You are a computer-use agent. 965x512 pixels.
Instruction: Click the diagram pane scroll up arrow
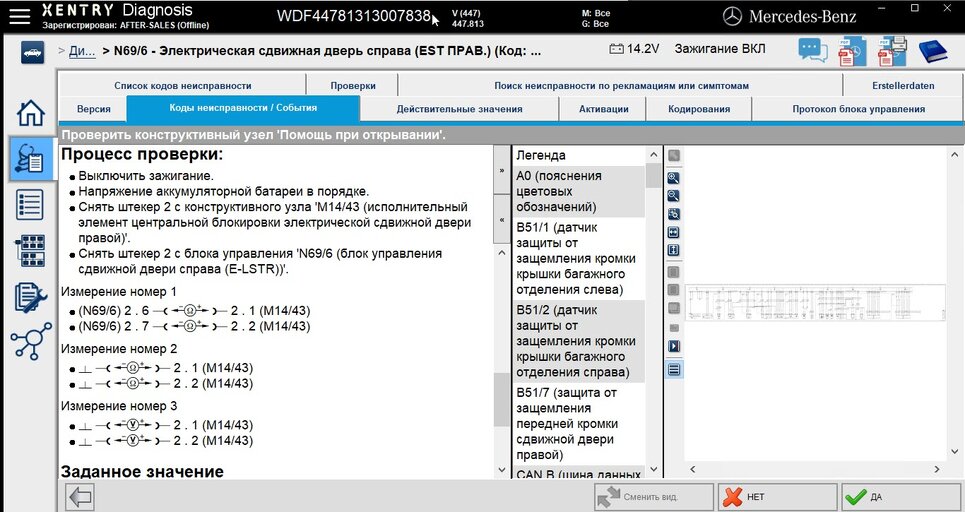point(955,154)
